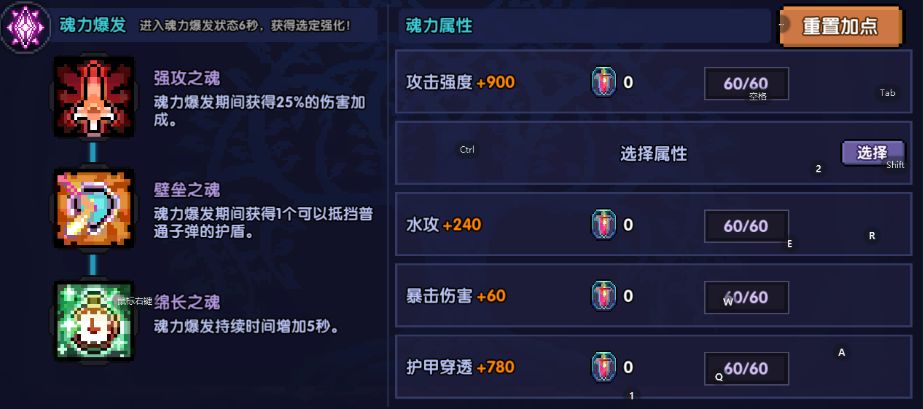The height and width of the screenshot is (409, 923).
Task: Click the 60/60 field for 护甲穿透
Action: click(x=746, y=368)
